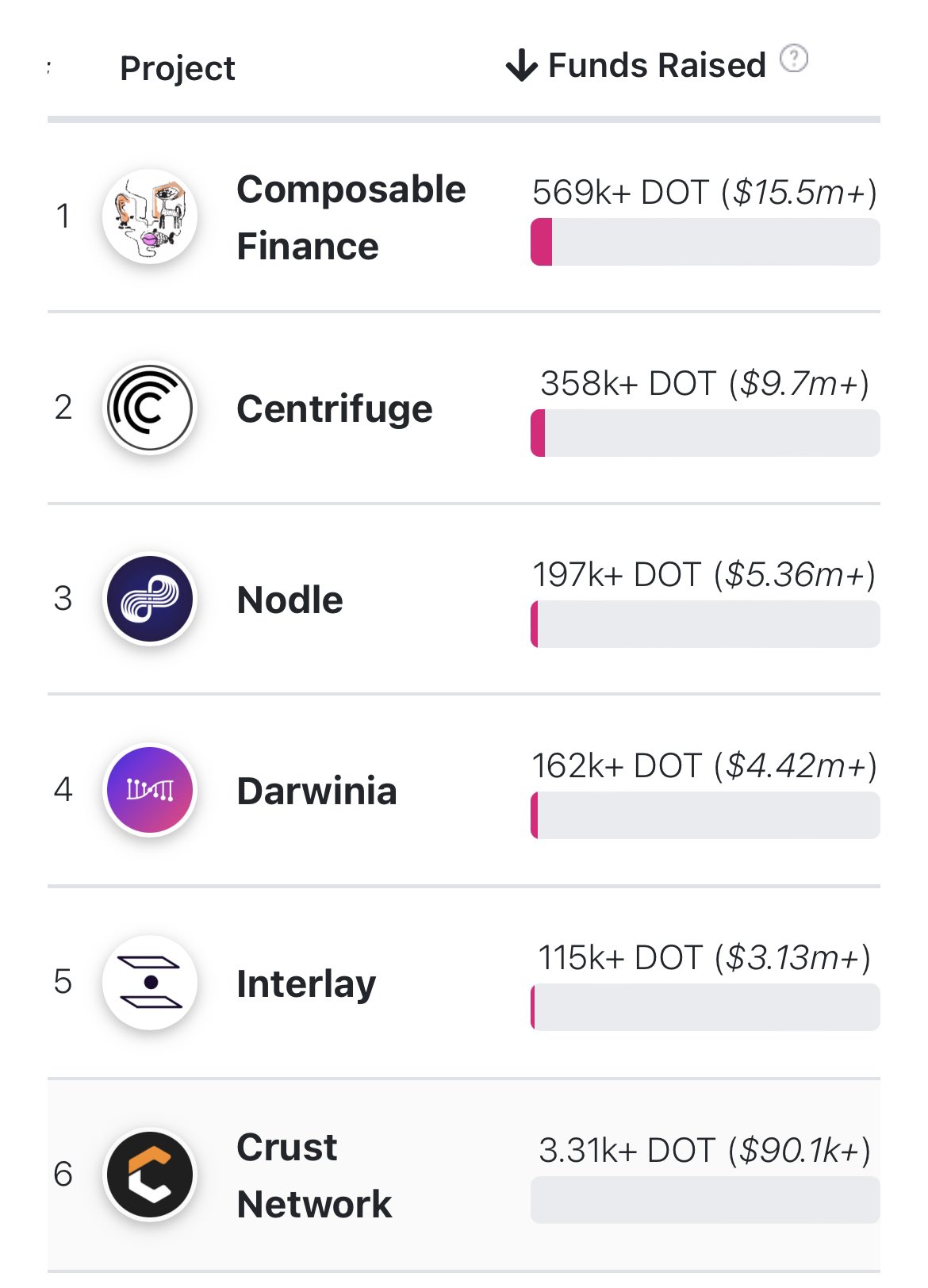Open the Centrifuge project name
This screenshot has height=1288, width=928.
[x=335, y=409]
